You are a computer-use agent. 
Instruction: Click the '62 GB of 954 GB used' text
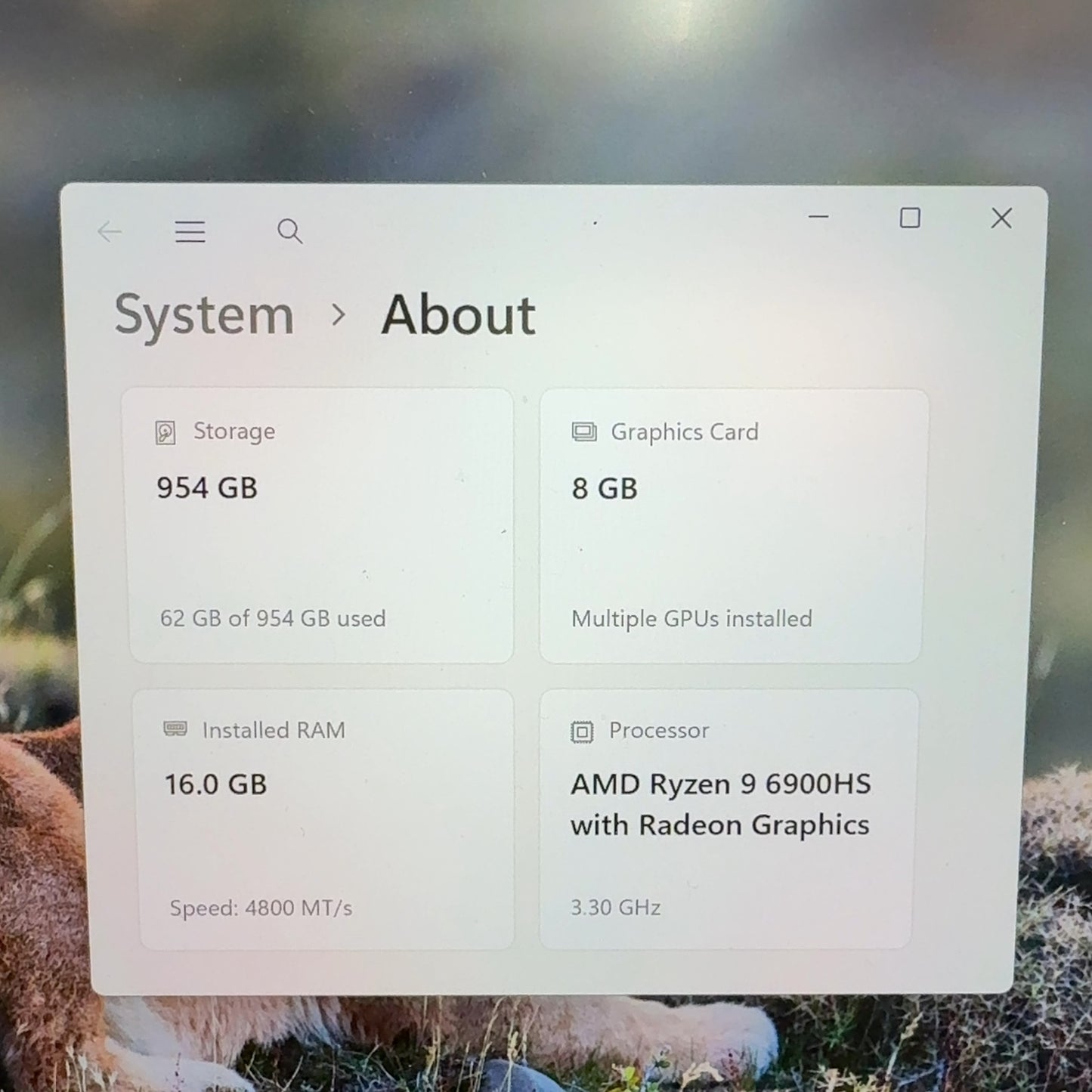[x=273, y=618]
